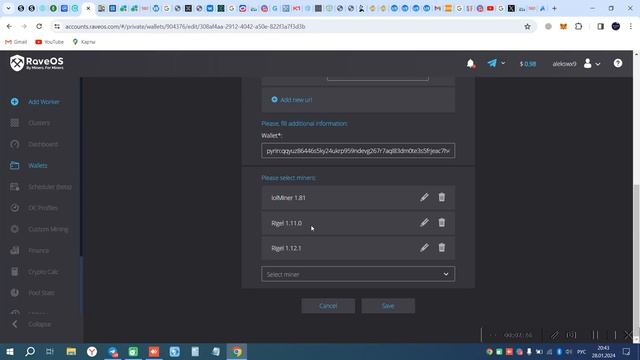Viewport: 640px width, 360px height.
Task: Edit the lolMiner 1.81 miner entry
Action: point(424,198)
